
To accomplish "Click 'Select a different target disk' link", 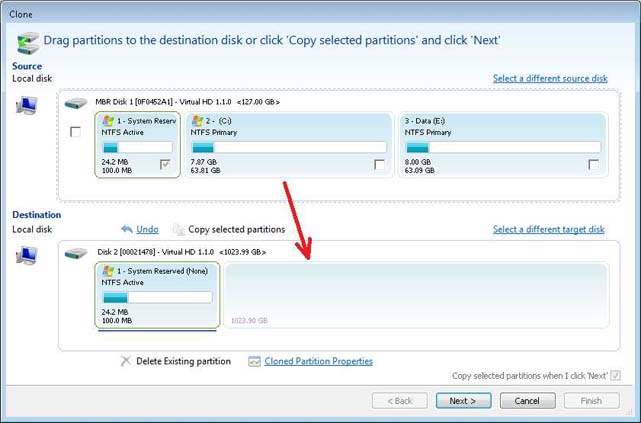I will (x=548, y=229).
